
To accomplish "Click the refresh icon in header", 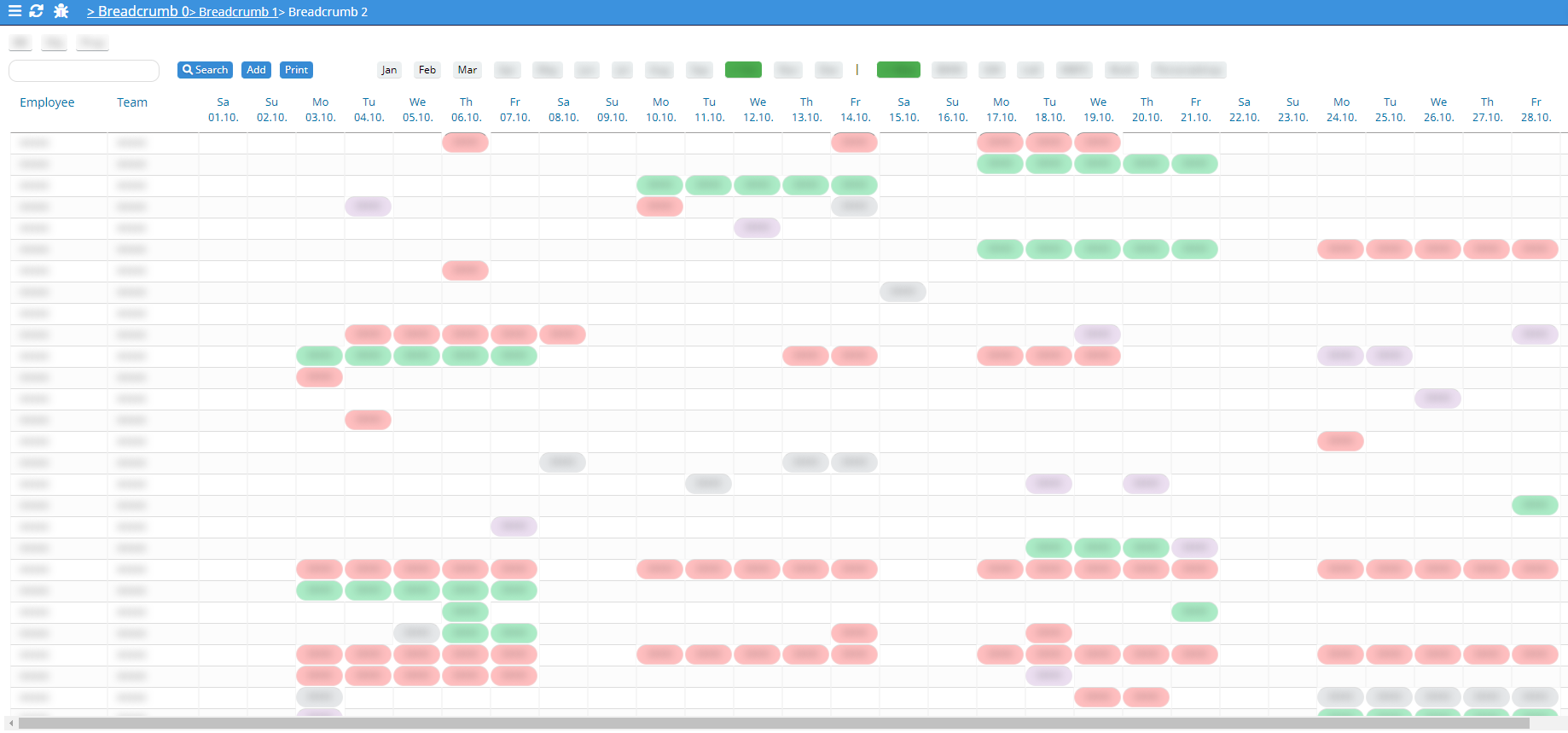I will click(36, 11).
